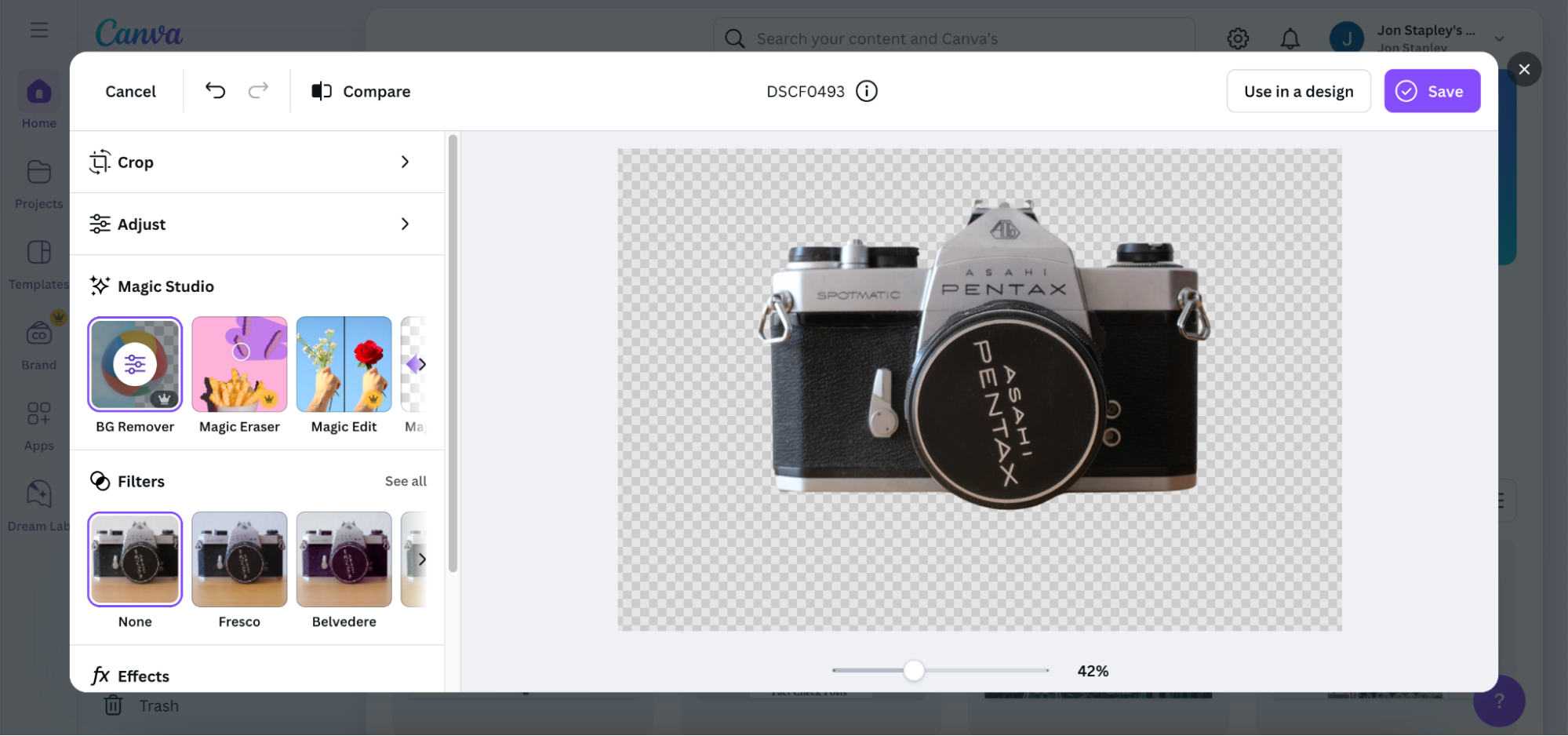1568x736 pixels.
Task: Select BG Remover tool
Action: [x=135, y=364]
